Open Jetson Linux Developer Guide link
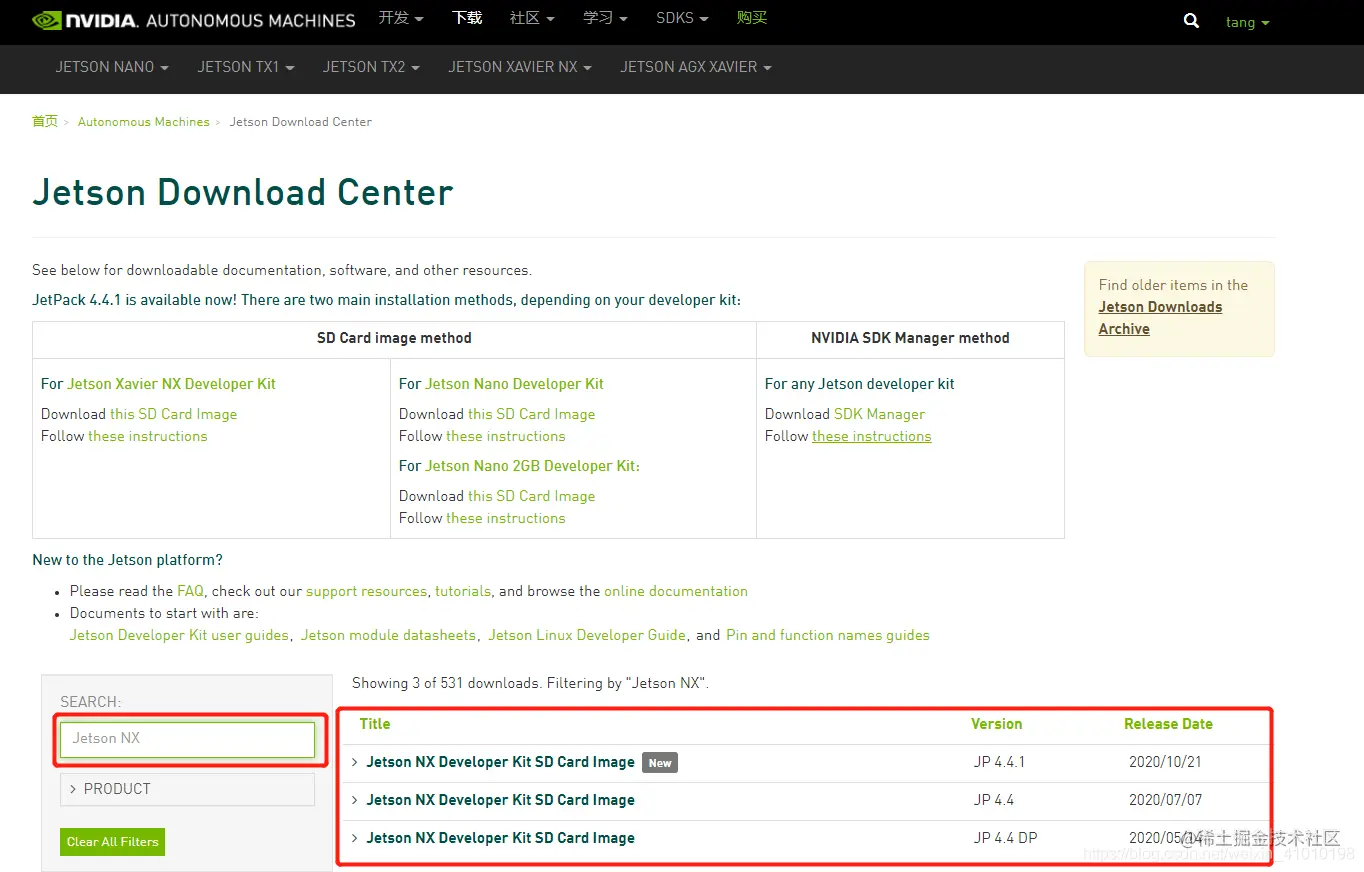 coord(587,635)
